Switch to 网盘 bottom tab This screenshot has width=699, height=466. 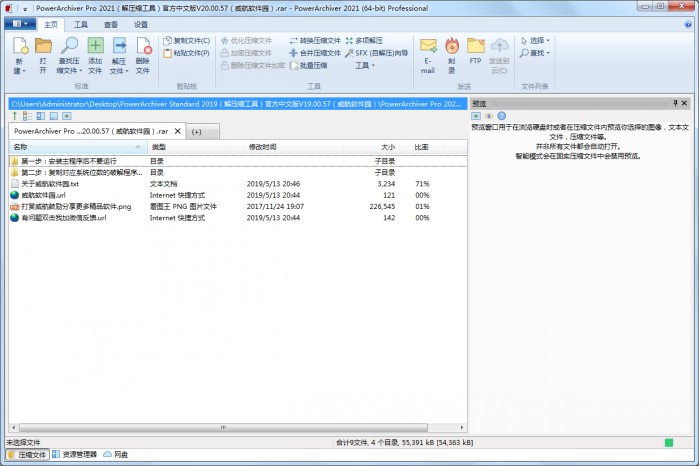click(115, 454)
